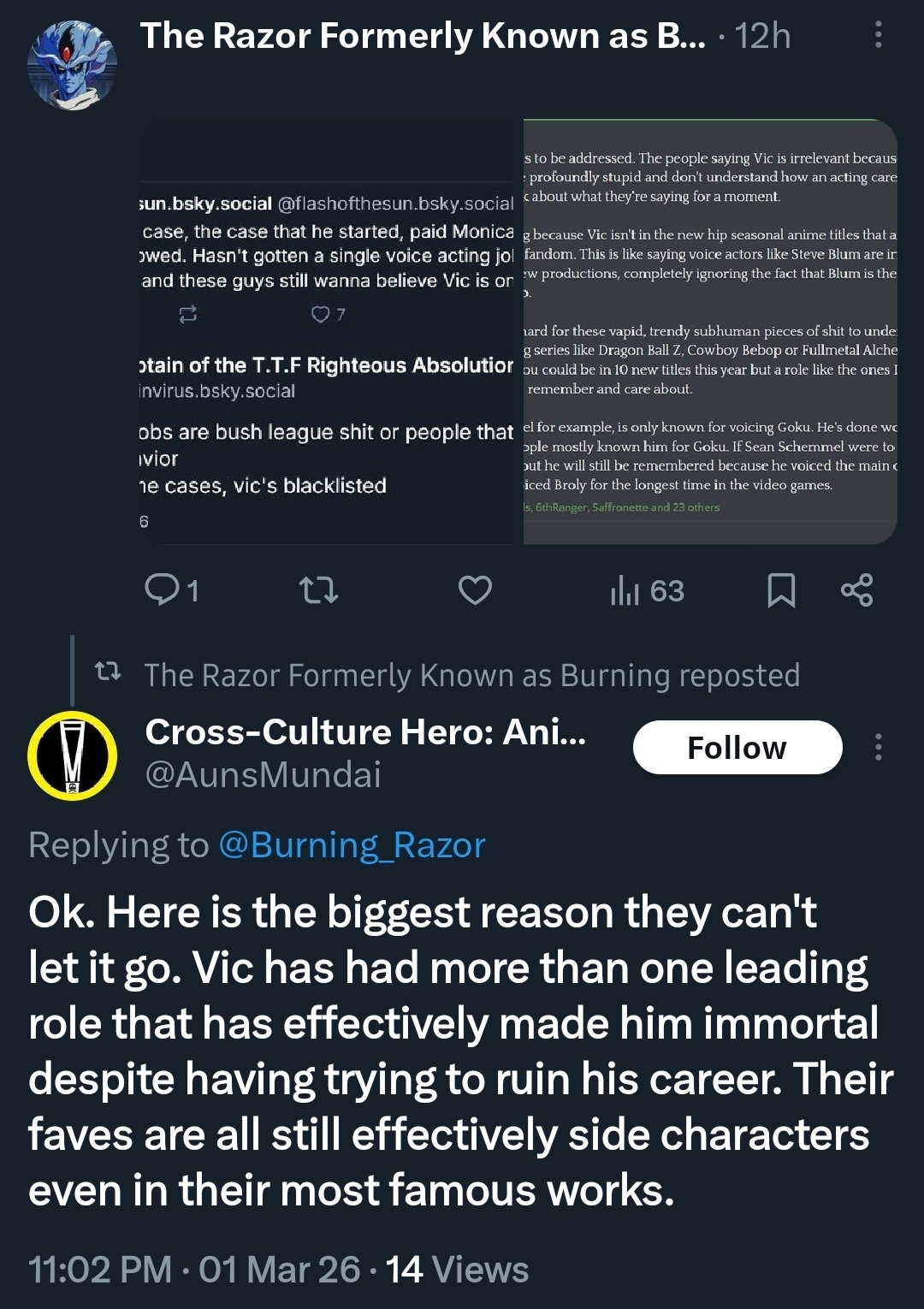Viewport: 924px width, 1309px height.
Task: Share the first post via the share icon
Action: point(856,590)
